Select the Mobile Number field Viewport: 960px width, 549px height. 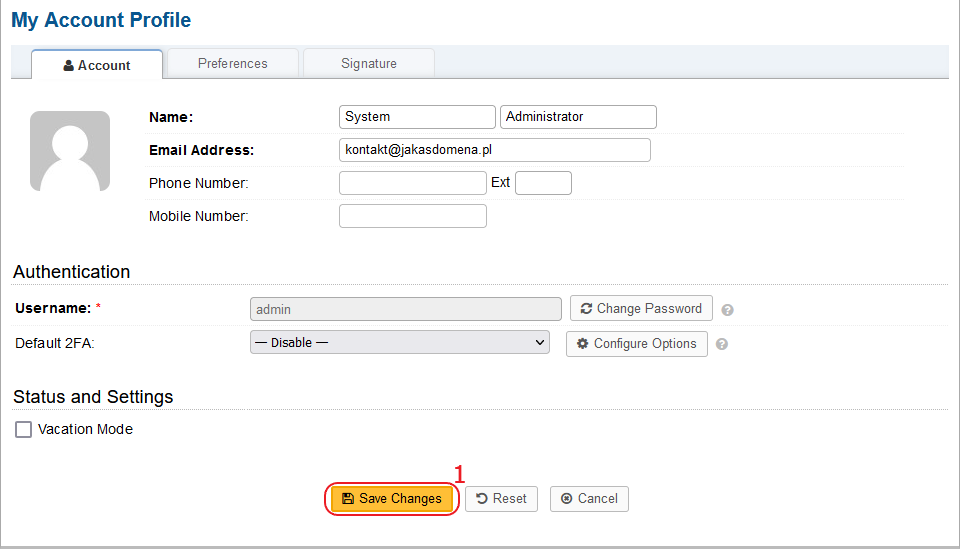(413, 216)
